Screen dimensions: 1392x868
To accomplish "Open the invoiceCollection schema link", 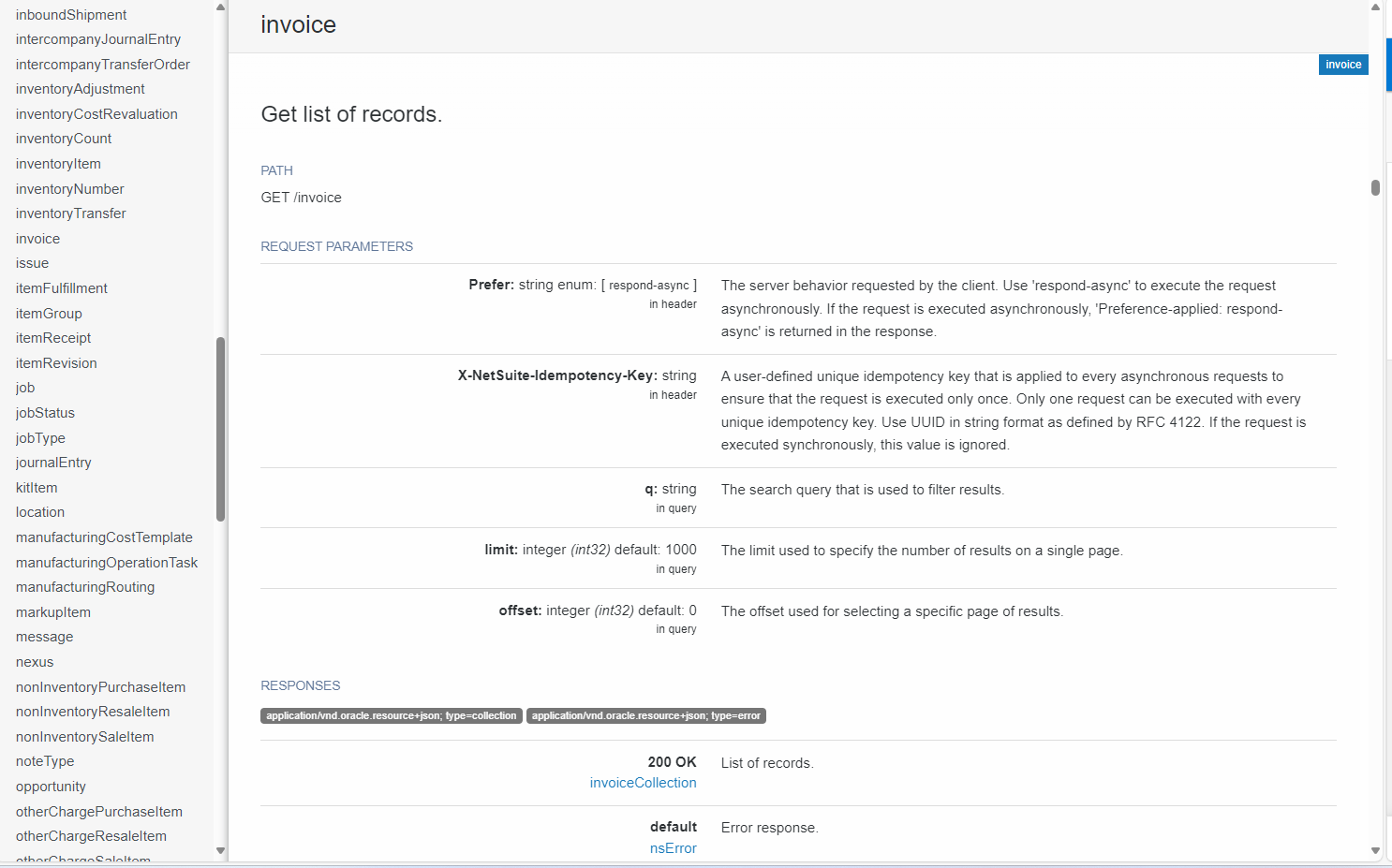I will pos(643,783).
